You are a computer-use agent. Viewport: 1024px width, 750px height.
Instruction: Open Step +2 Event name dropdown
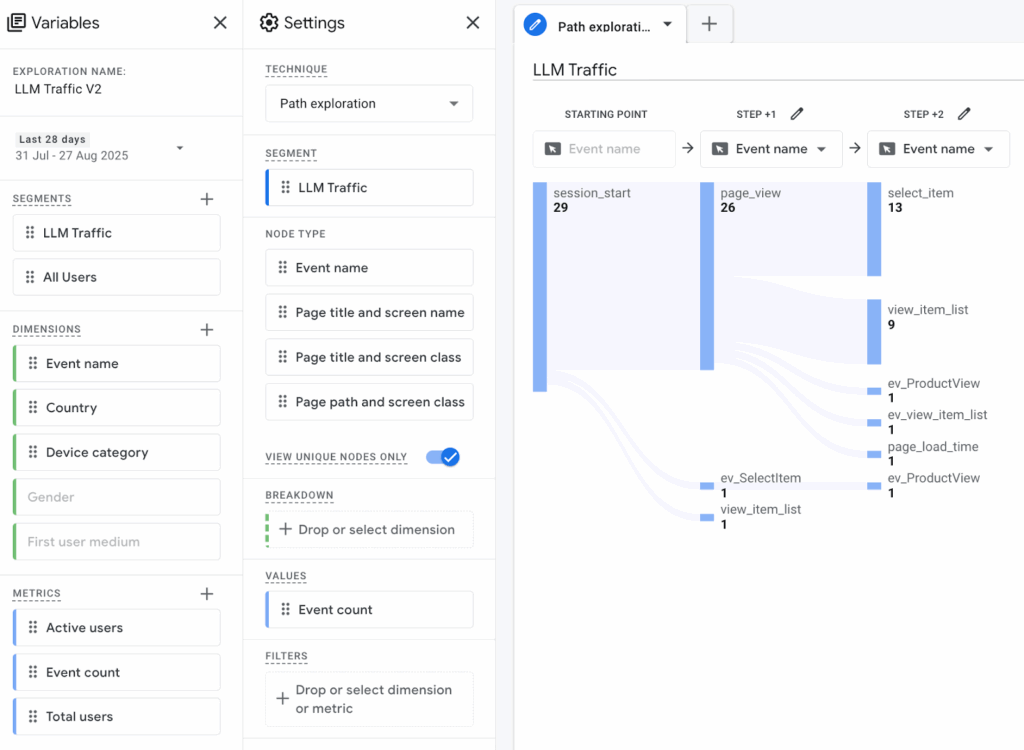tap(938, 149)
